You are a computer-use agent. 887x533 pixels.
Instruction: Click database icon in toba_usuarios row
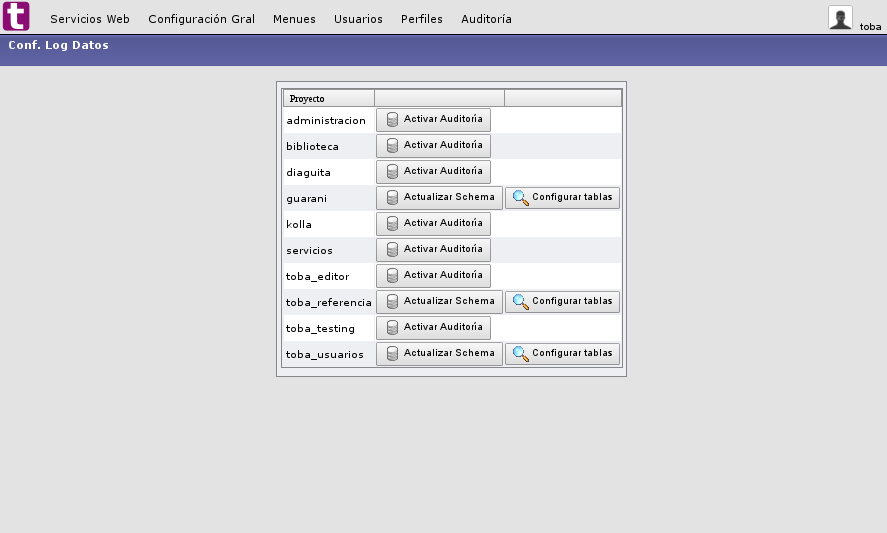coord(392,354)
